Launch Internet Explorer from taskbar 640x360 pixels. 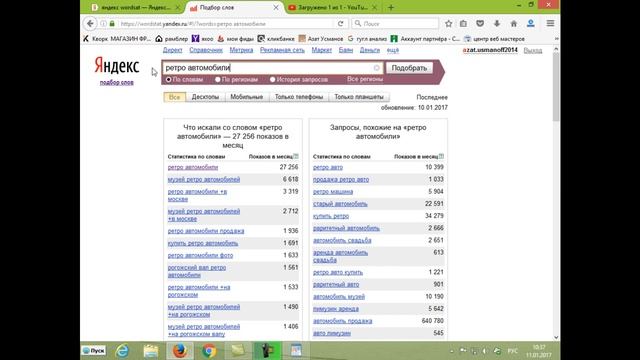122,351
